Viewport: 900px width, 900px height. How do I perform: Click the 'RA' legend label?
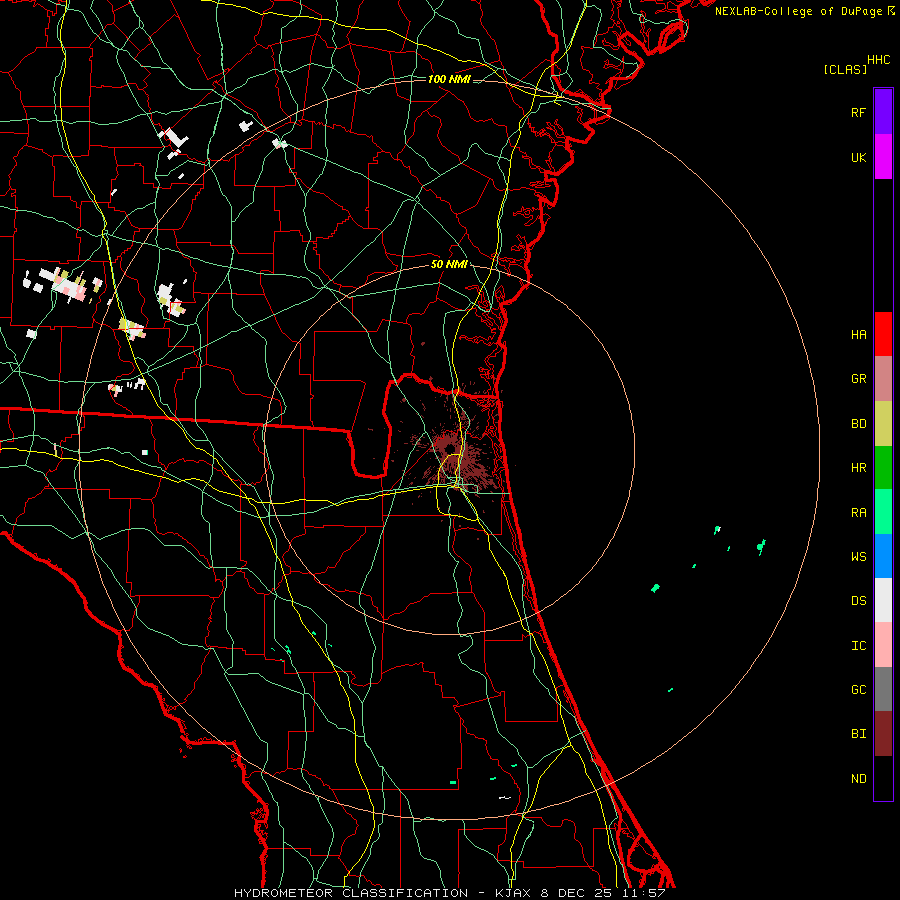coord(858,513)
